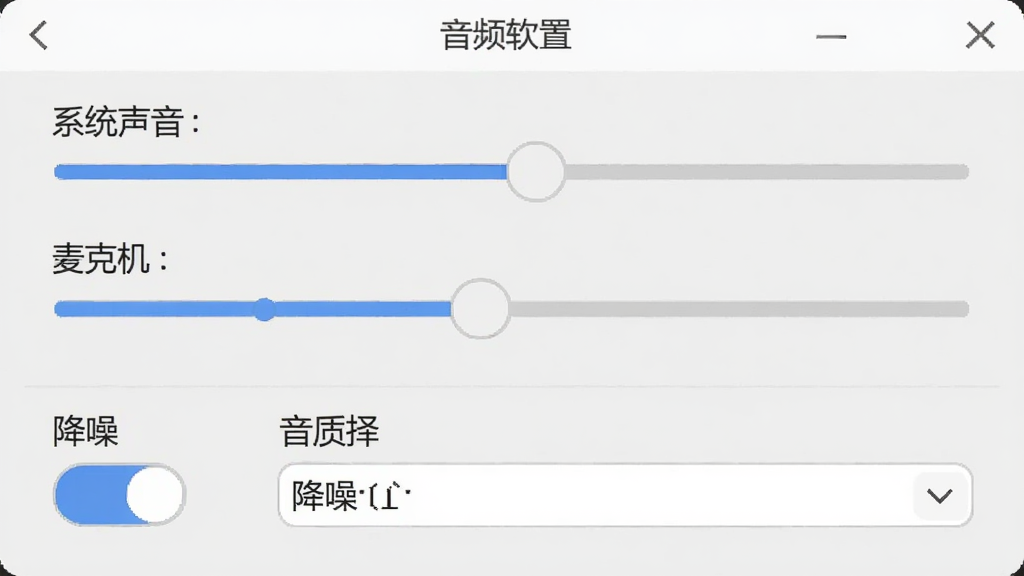Viewport: 1024px width, 576px height.
Task: Click blue filled part of 系统声音 slider
Action: [280, 172]
